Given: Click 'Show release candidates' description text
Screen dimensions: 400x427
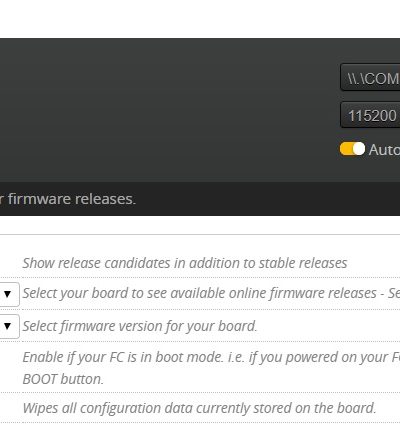Looking at the screenshot, I should tap(185, 263).
